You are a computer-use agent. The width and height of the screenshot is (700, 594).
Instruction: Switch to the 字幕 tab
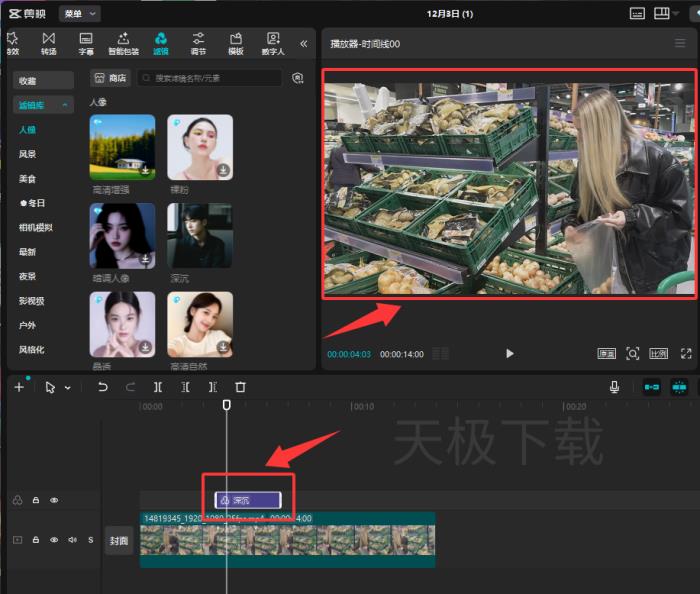click(86, 43)
